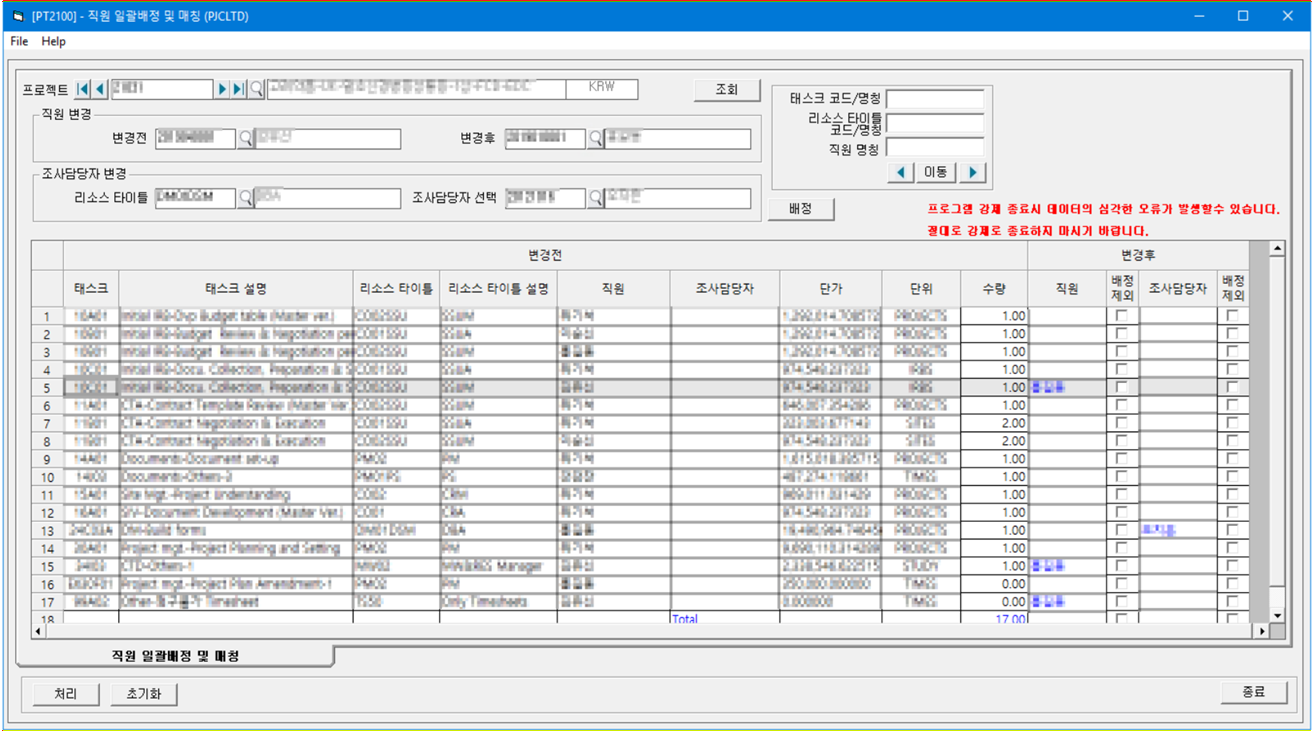Click left arrow next to 이동 button
Screen dimensions: 1313x732
[x=901, y=173]
